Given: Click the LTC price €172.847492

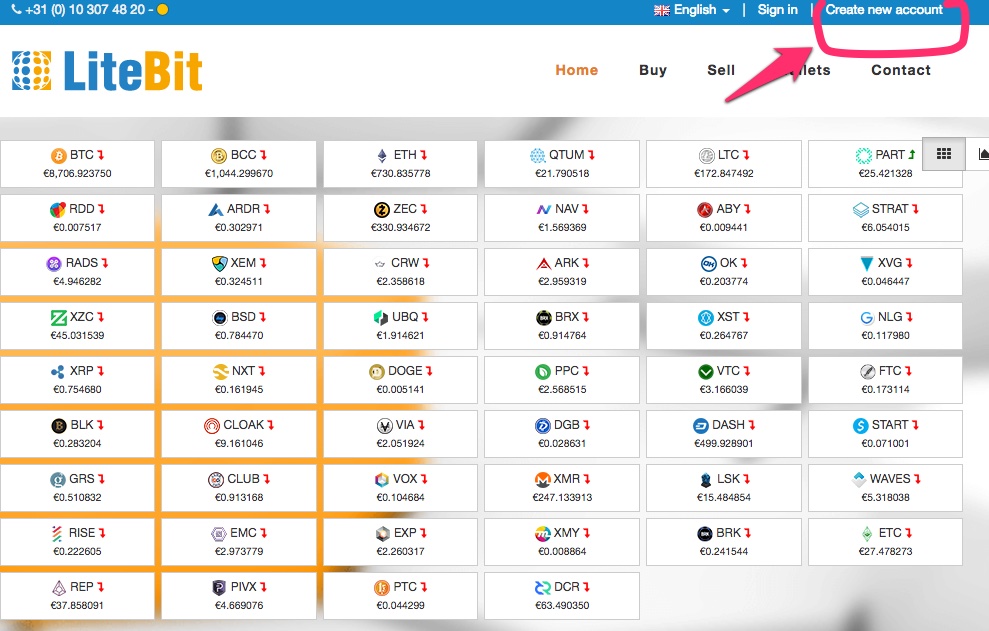Looking at the screenshot, I should point(723,174).
